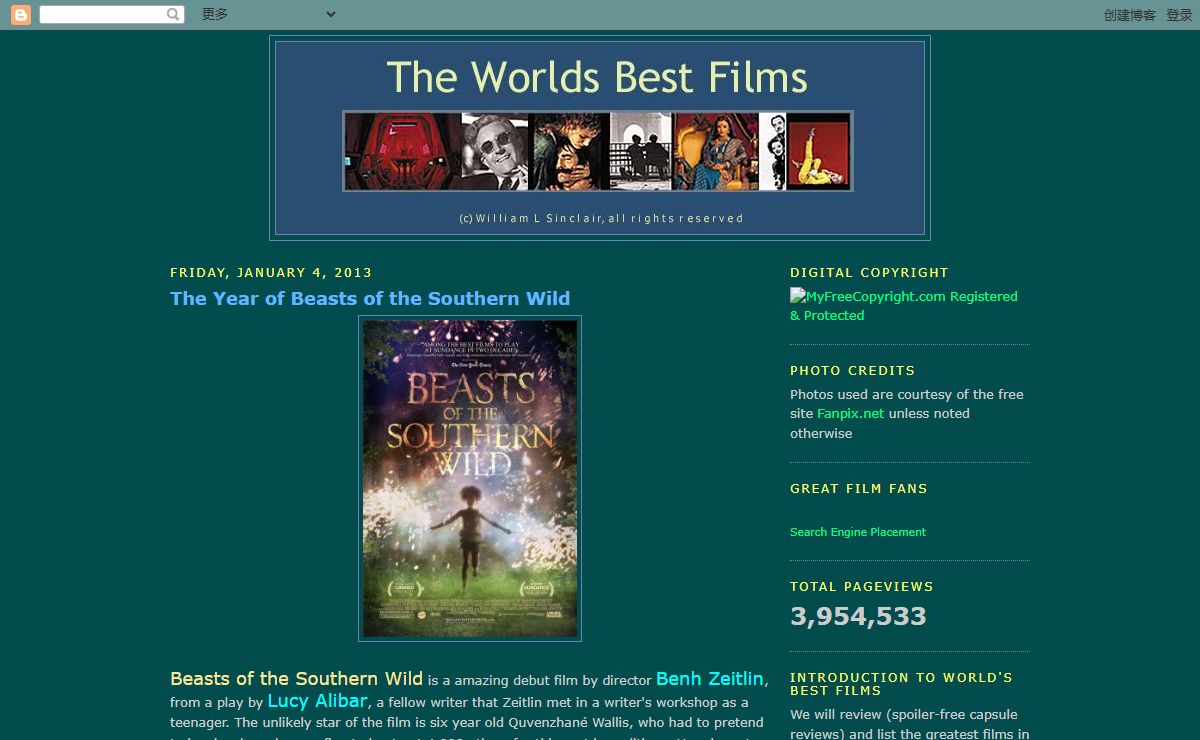Click the orange Blogger logo icon
The image size is (1200, 740).
(21, 15)
